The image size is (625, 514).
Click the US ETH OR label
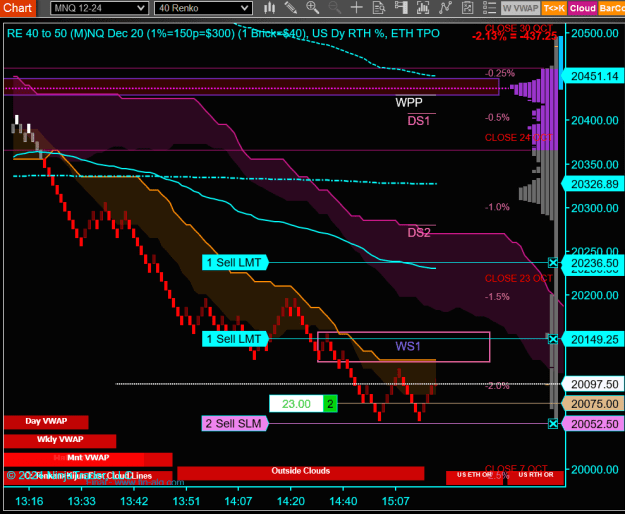pos(474,476)
